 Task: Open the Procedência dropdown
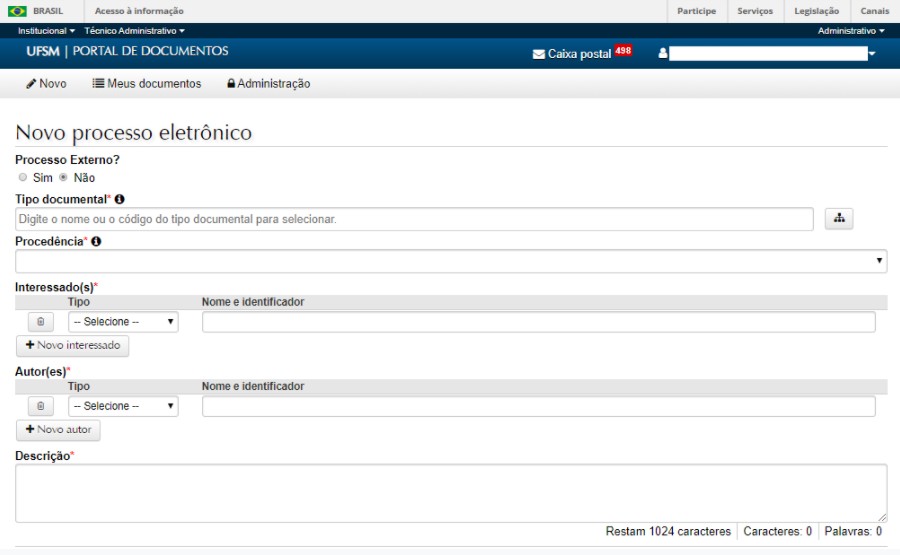(450, 261)
